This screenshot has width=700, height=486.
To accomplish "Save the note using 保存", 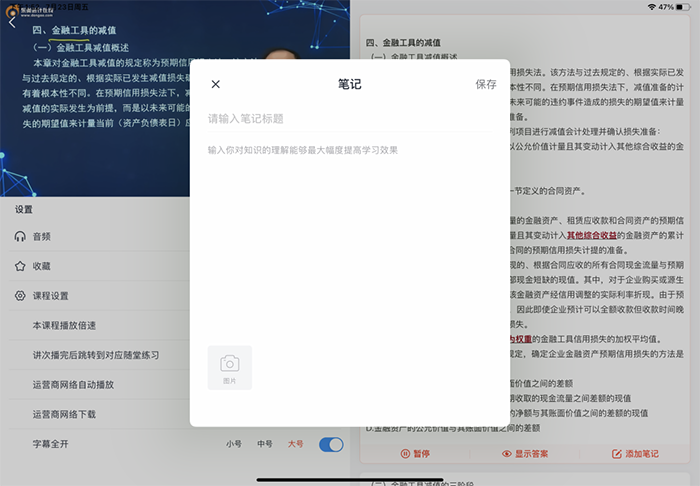I will [485, 85].
